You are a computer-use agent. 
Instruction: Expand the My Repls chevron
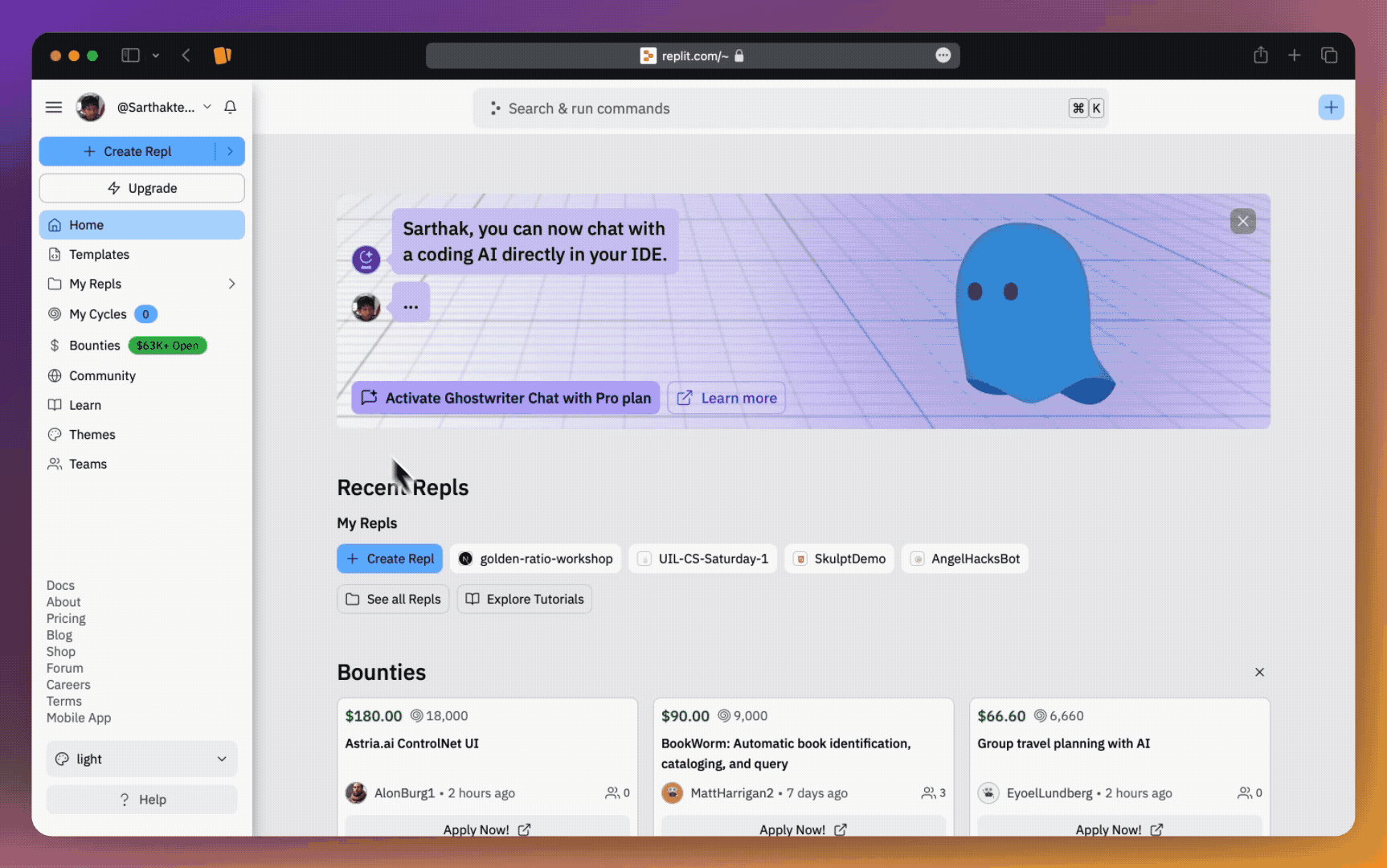(x=231, y=284)
